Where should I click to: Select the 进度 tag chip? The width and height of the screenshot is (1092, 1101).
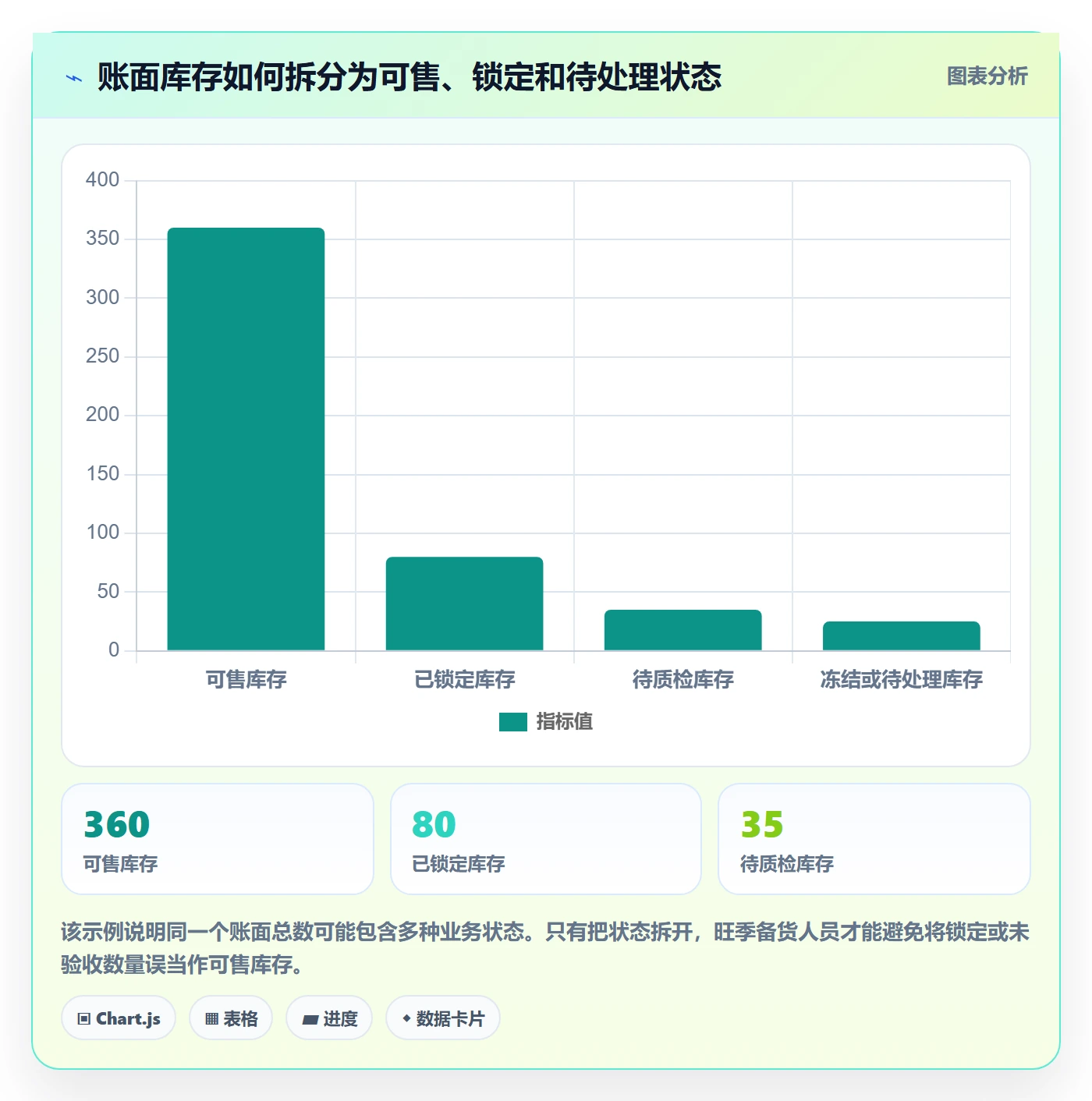point(329,1018)
